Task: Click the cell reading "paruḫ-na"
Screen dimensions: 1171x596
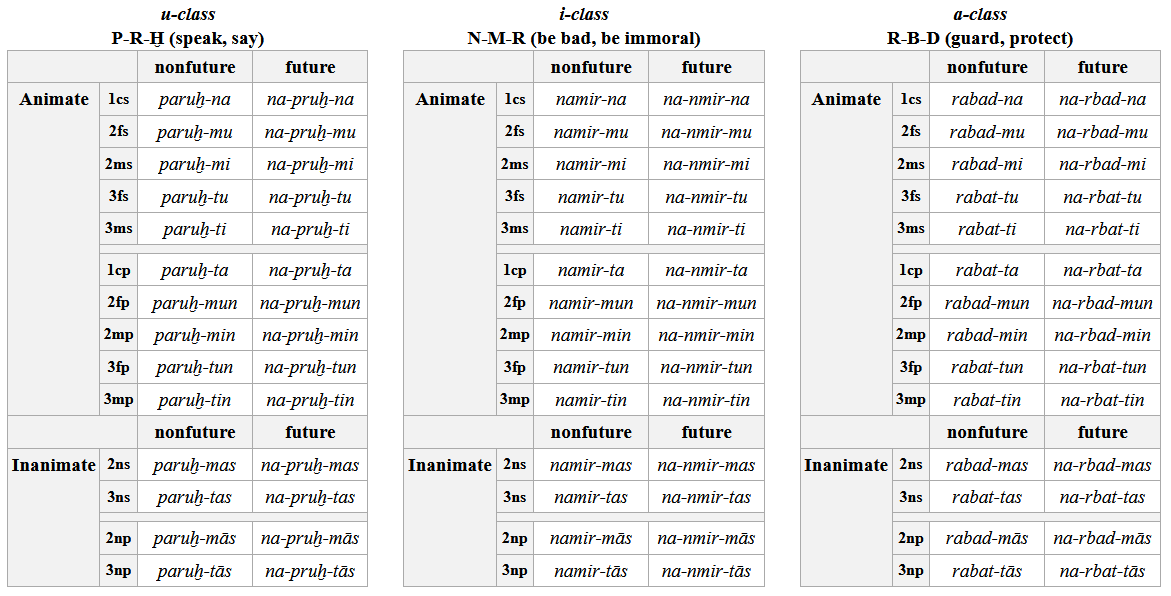Action: tap(195, 99)
